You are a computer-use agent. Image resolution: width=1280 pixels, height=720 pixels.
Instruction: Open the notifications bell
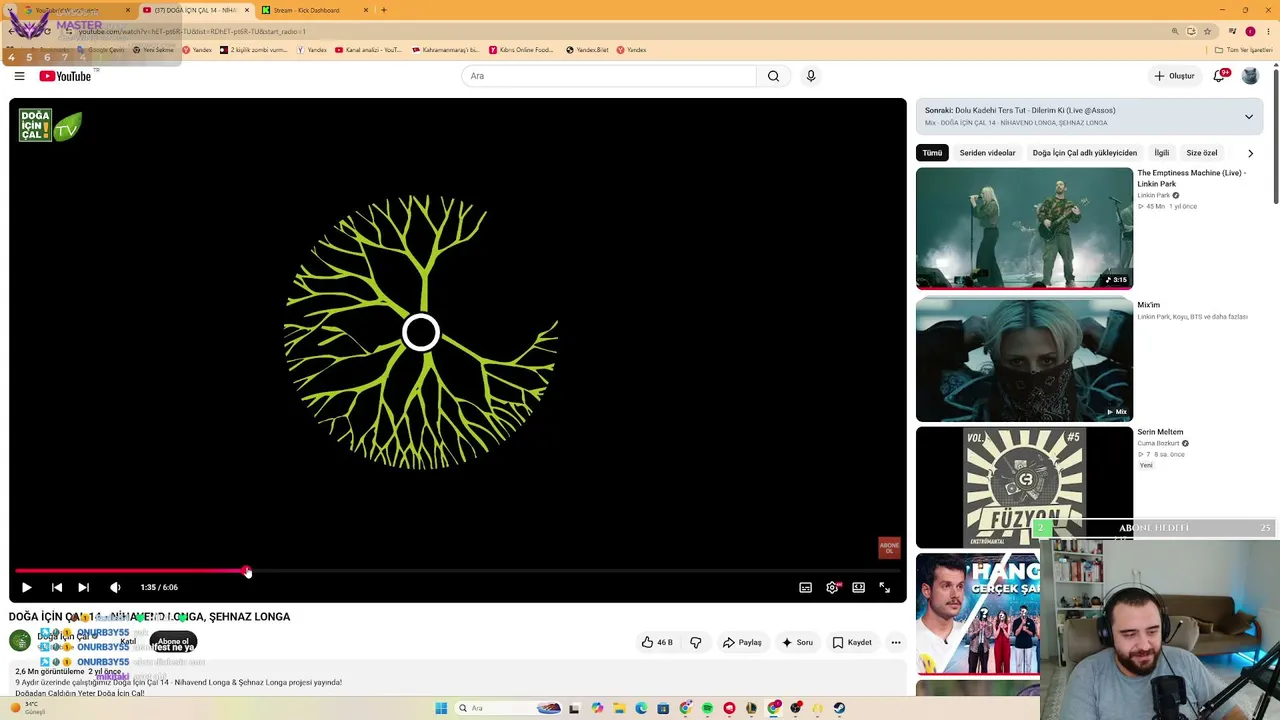pos(1219,76)
